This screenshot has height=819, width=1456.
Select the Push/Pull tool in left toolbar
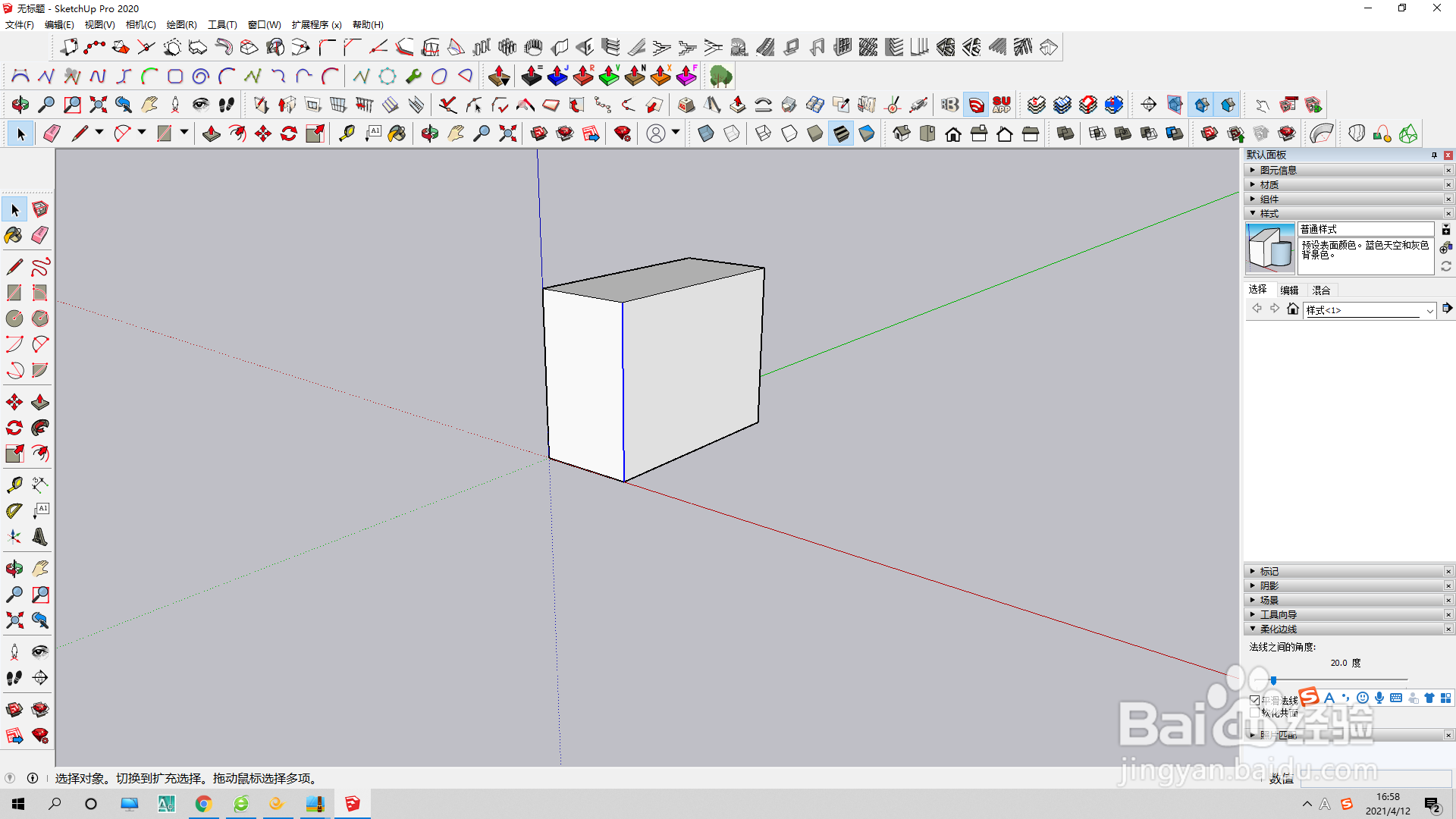click(x=40, y=402)
